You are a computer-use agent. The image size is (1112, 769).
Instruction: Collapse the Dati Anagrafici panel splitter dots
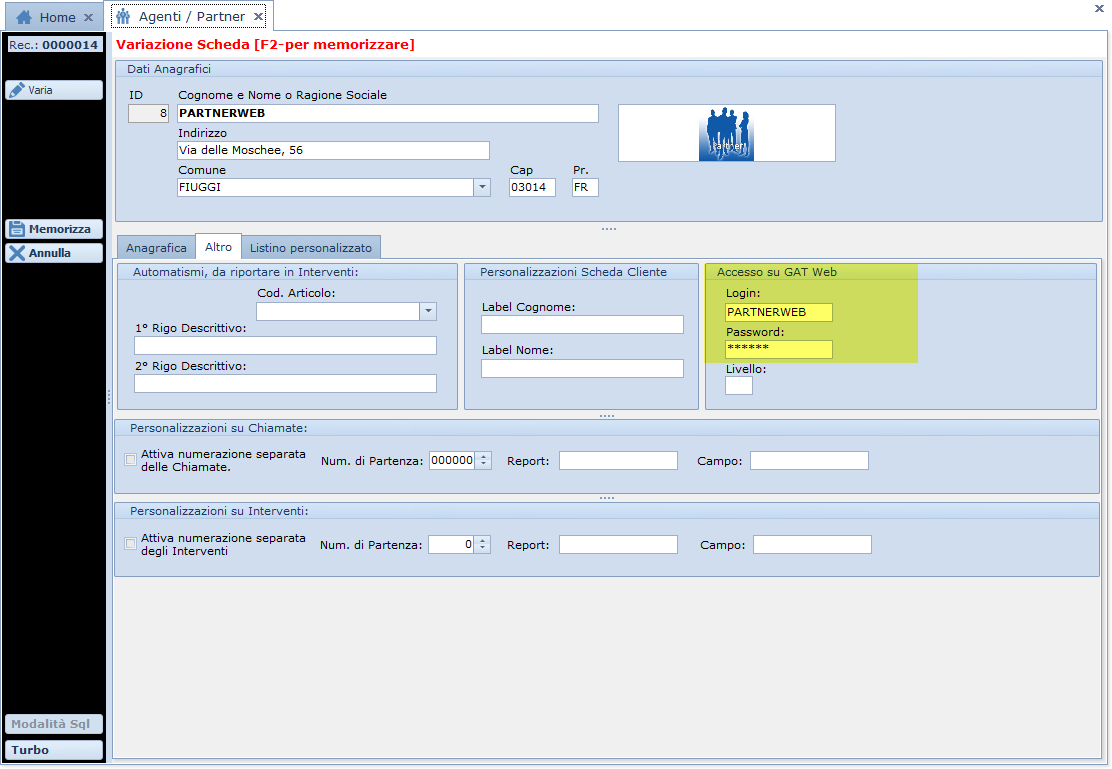(x=608, y=229)
